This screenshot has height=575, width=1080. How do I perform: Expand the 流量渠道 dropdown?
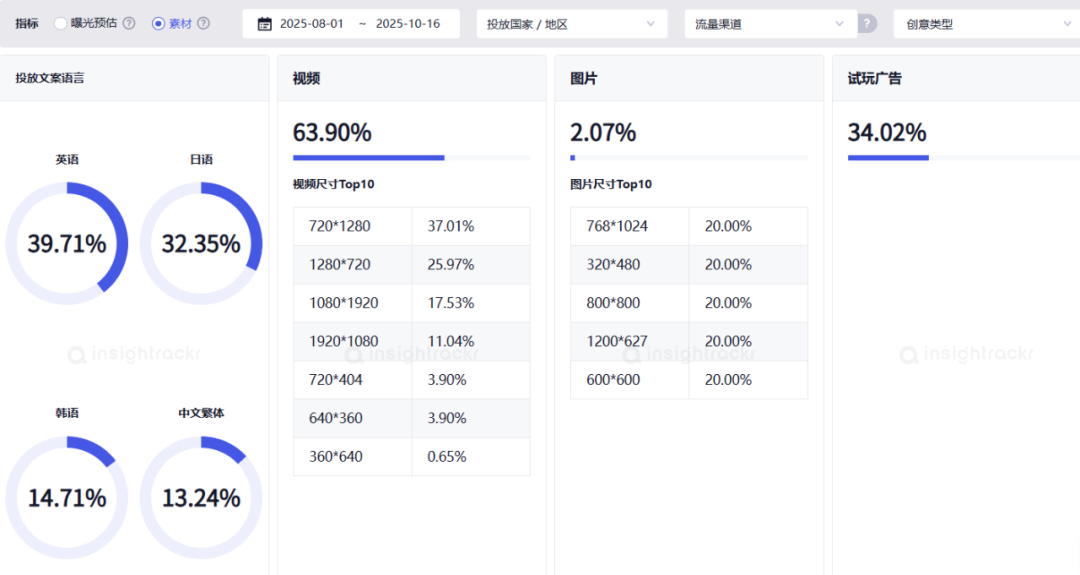tap(770, 24)
